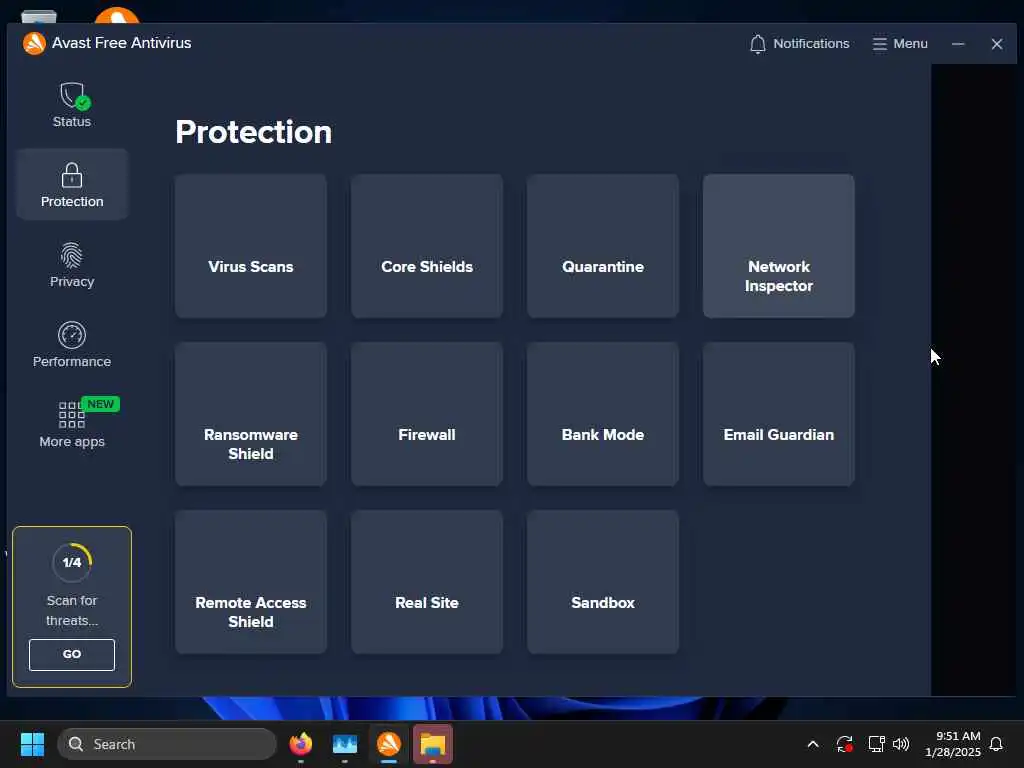The image size is (1024, 768).
Task: Open the Core Shields tile
Action: pos(427,246)
